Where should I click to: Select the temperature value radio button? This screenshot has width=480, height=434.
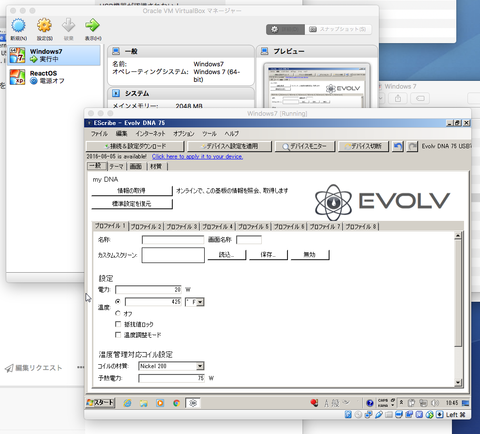tap(118, 302)
